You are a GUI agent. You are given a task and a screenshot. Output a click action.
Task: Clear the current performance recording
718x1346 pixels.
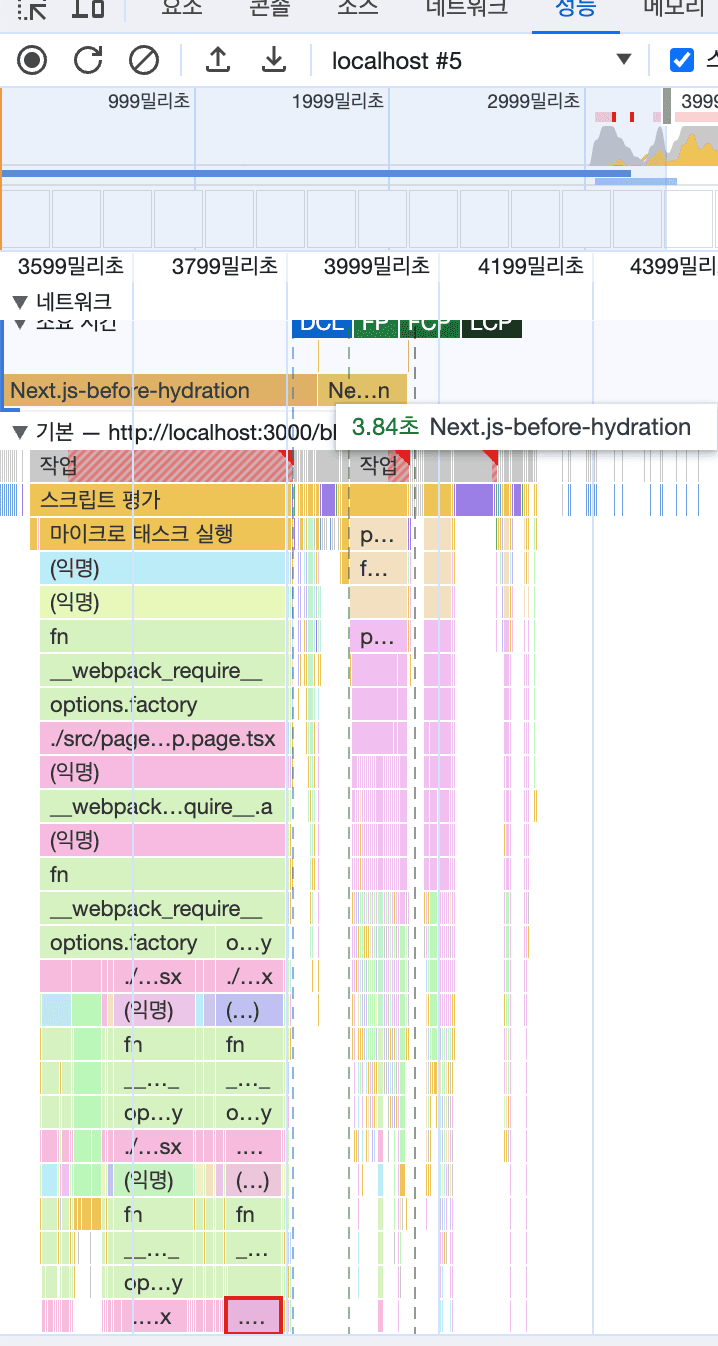(x=144, y=60)
